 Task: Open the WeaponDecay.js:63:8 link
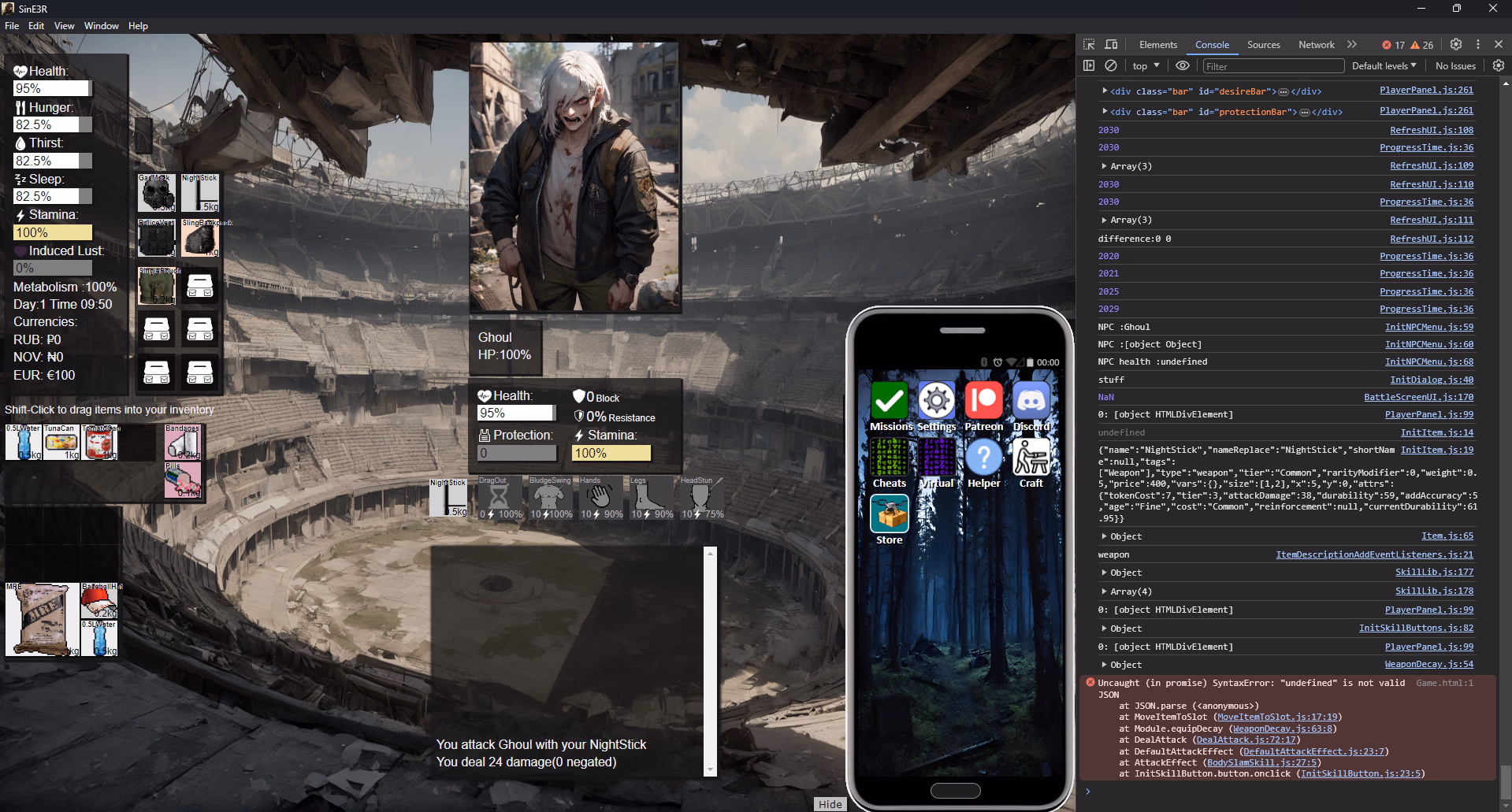click(x=1283, y=729)
